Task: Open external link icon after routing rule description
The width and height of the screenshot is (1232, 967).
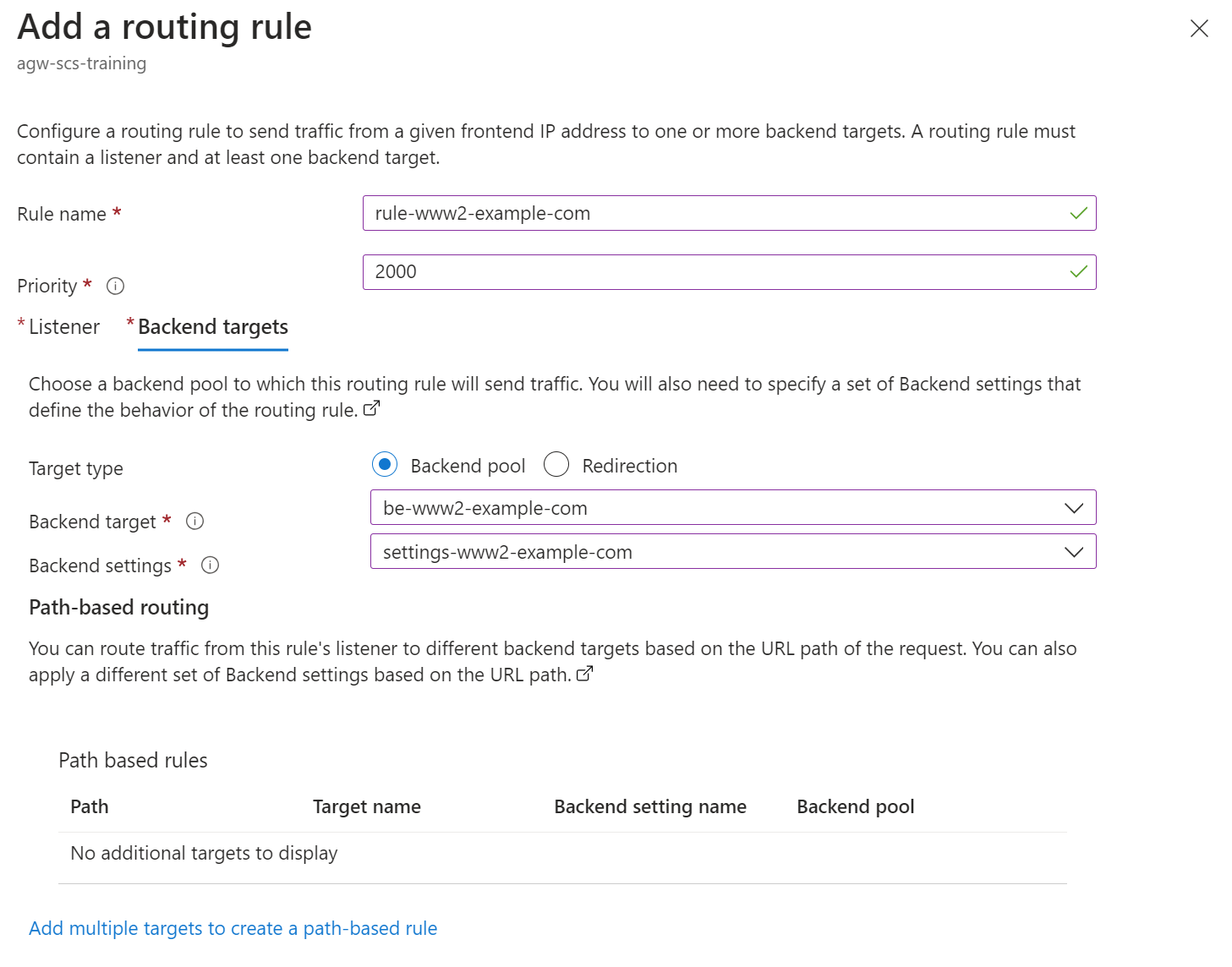Action: [372, 409]
